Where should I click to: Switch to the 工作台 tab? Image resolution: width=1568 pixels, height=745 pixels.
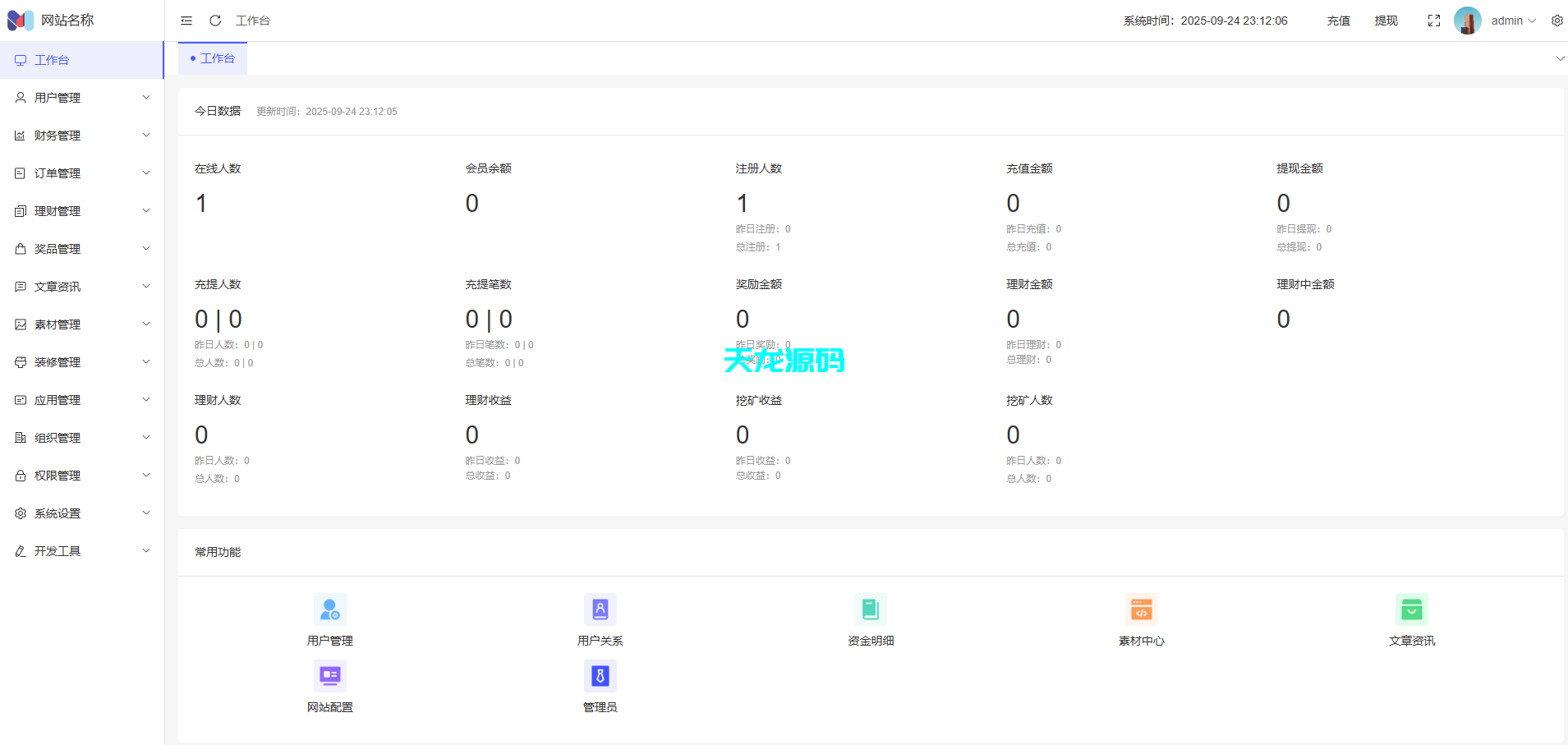[212, 58]
